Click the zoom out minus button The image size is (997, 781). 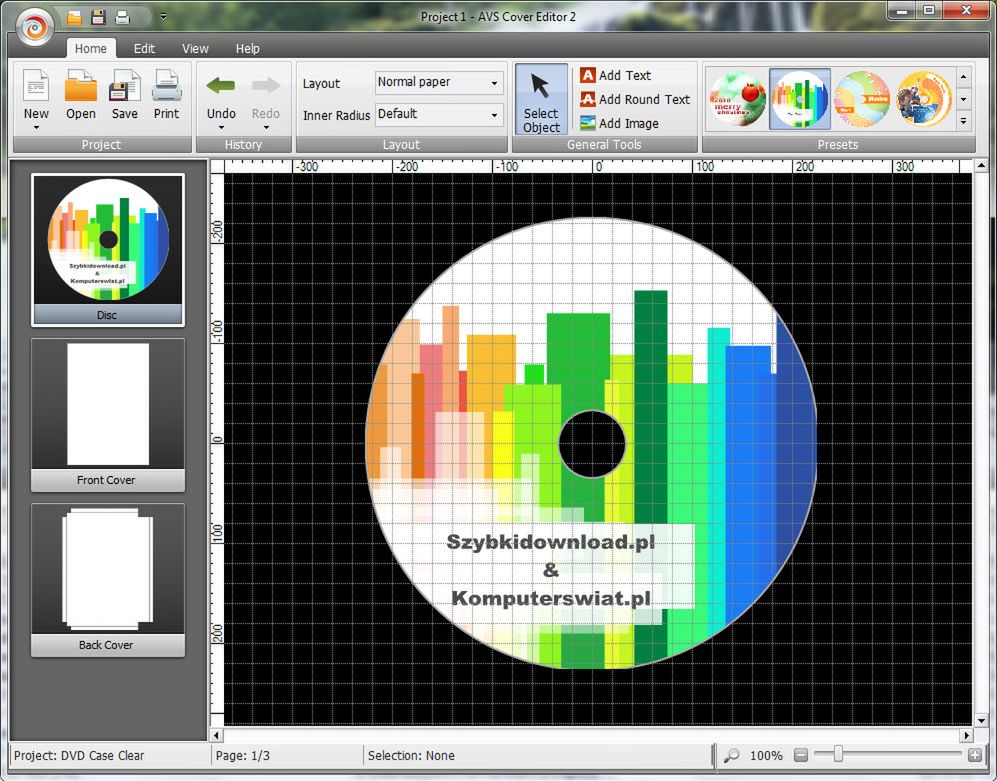[x=801, y=755]
